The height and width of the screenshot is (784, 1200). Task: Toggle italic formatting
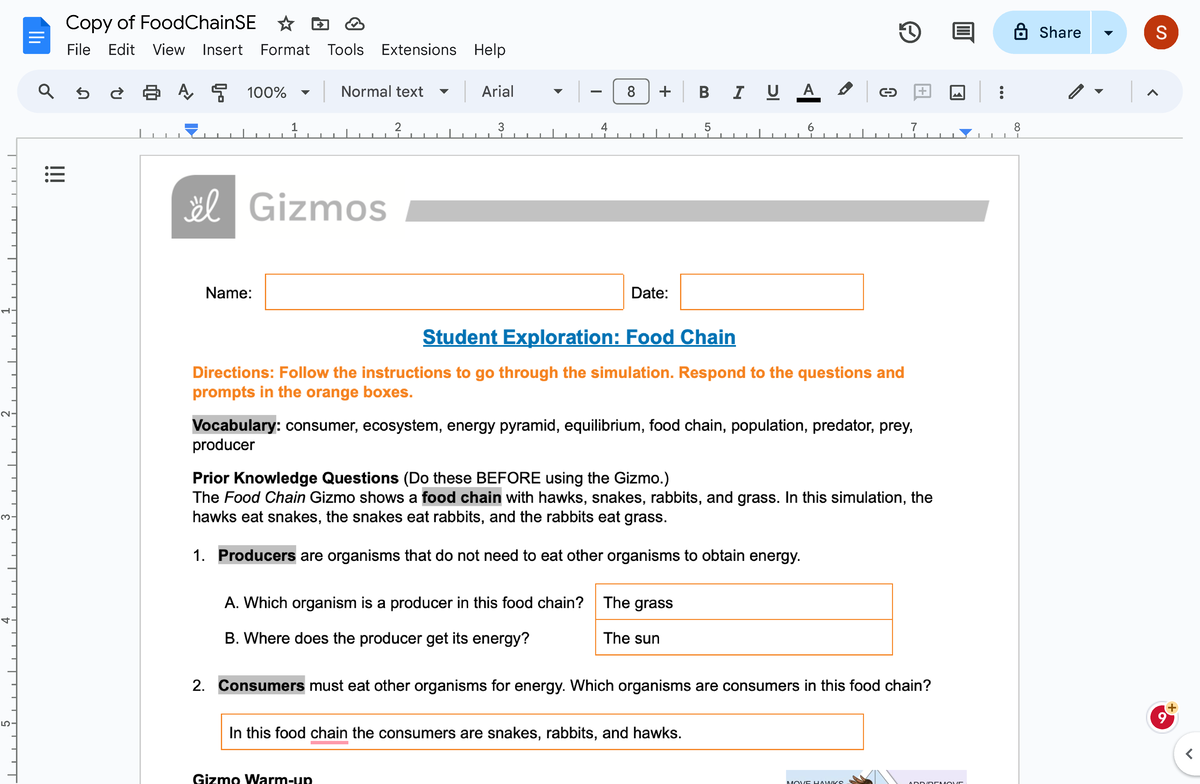tap(737, 91)
